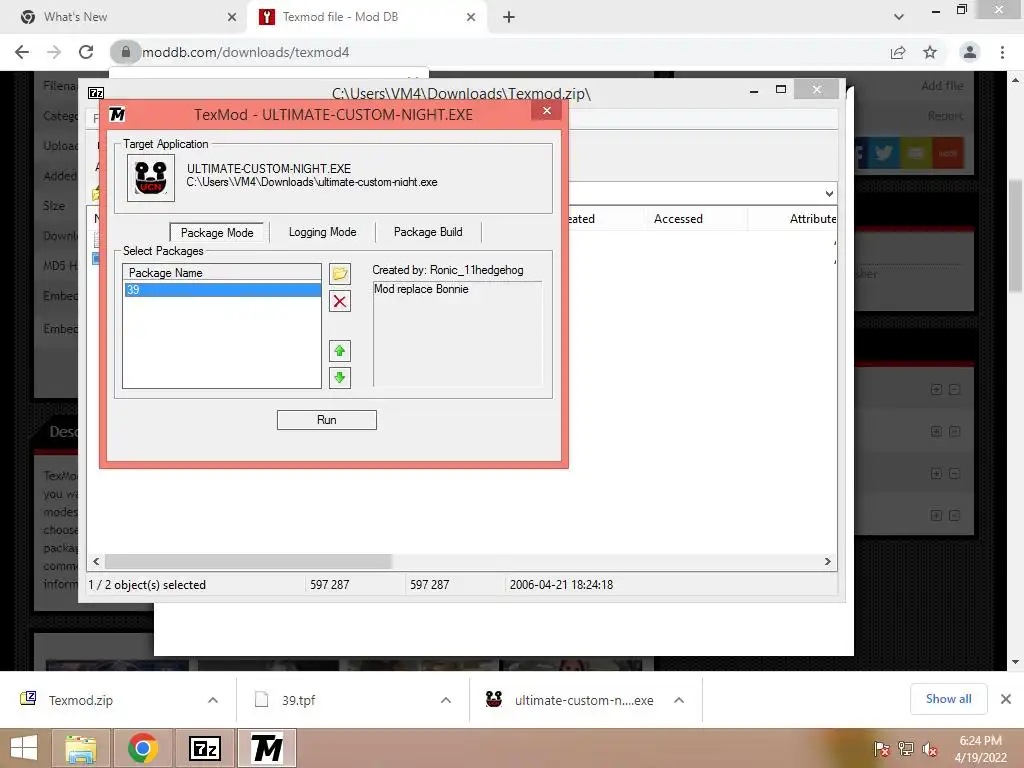The width and height of the screenshot is (1024, 768).
Task: Switch to TexMod from the taskbar
Action: [x=266, y=748]
